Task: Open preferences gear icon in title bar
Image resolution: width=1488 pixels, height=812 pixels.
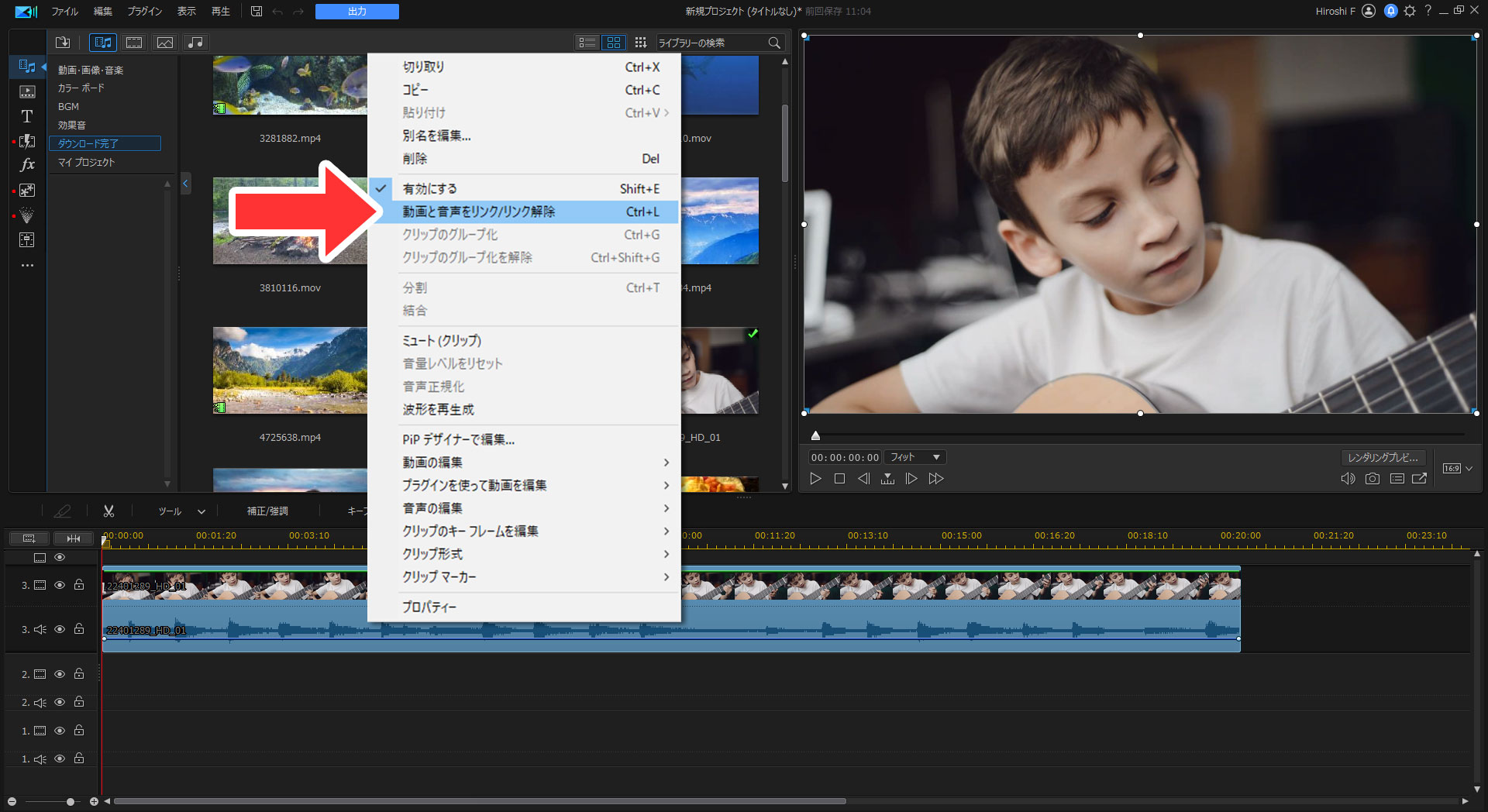Action: click(x=1410, y=11)
